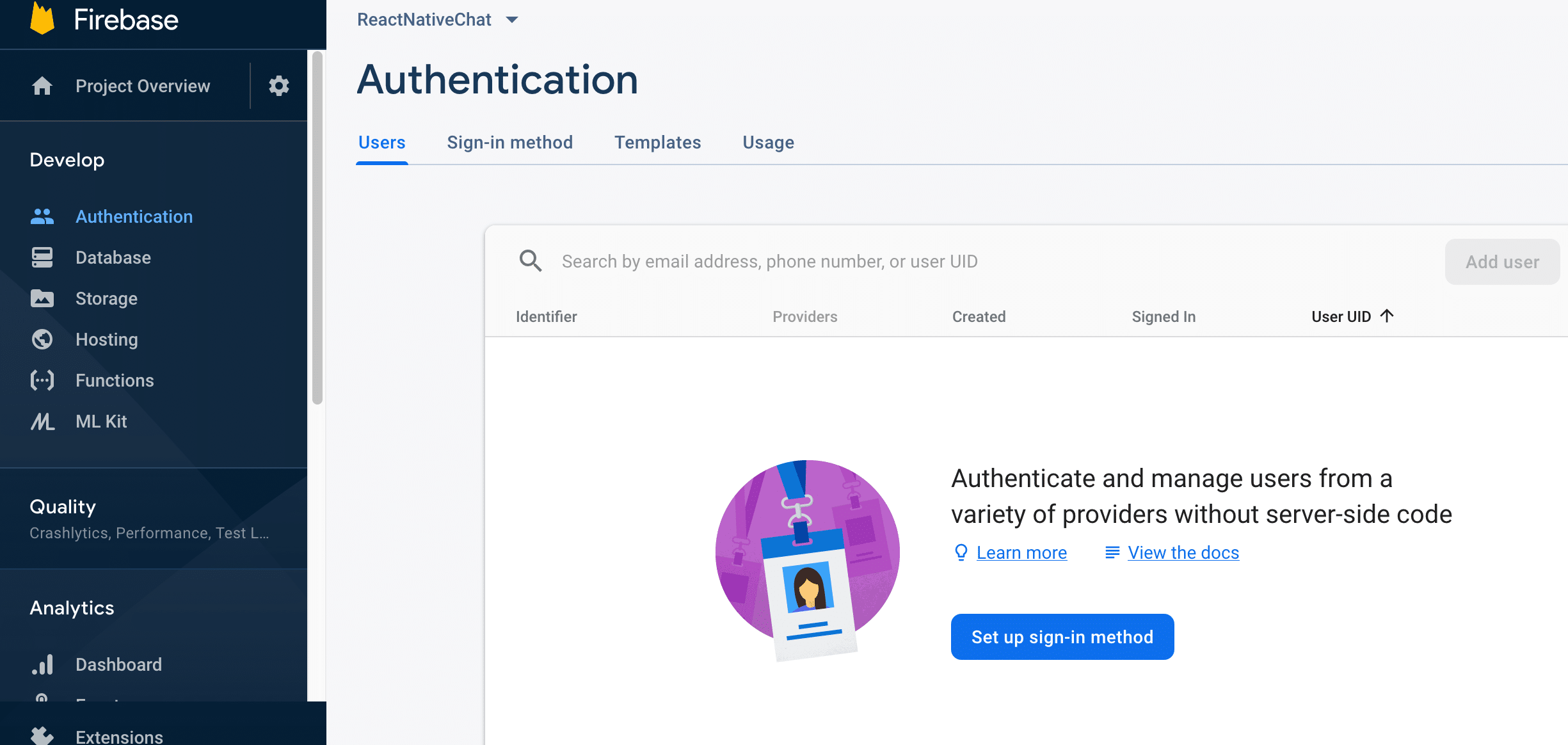The image size is (1568, 745).
Task: Open project settings gear icon
Action: click(278, 86)
